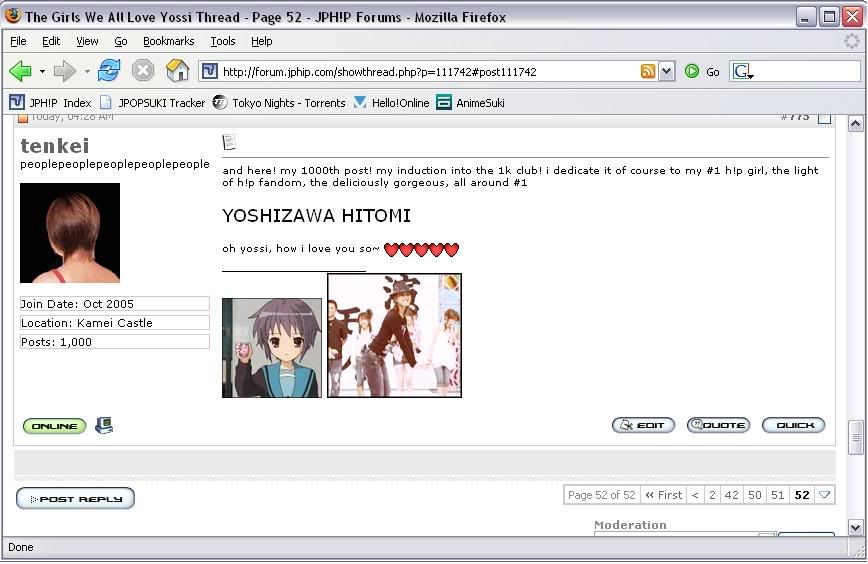Click the dancing girls signature image

click(x=394, y=335)
